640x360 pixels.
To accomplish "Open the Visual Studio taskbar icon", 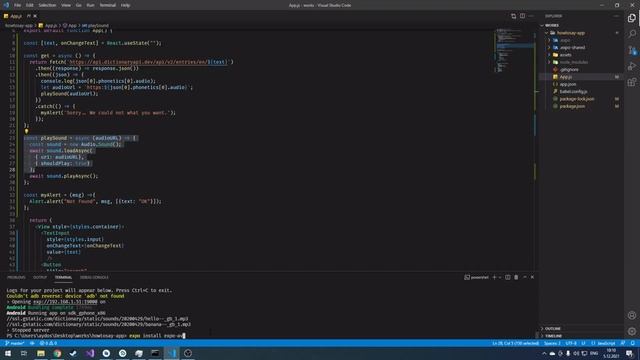I will pos(90,353).
